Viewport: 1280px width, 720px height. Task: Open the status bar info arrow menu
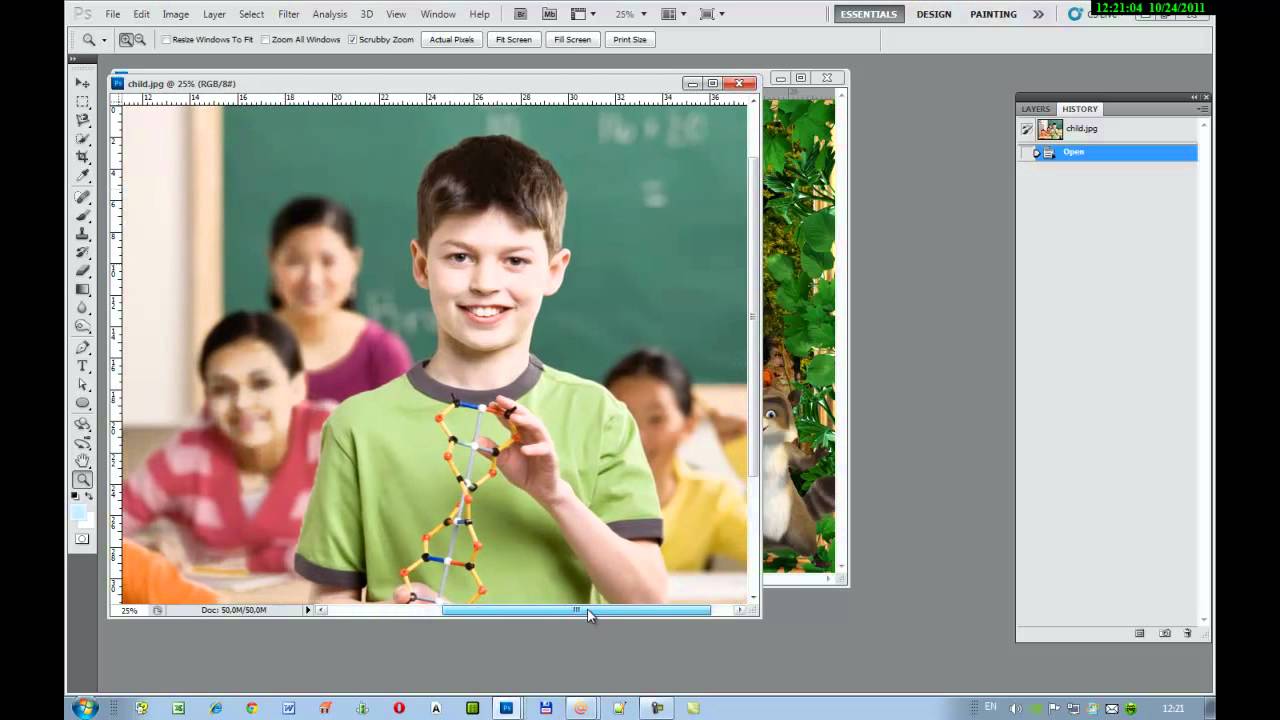[308, 610]
